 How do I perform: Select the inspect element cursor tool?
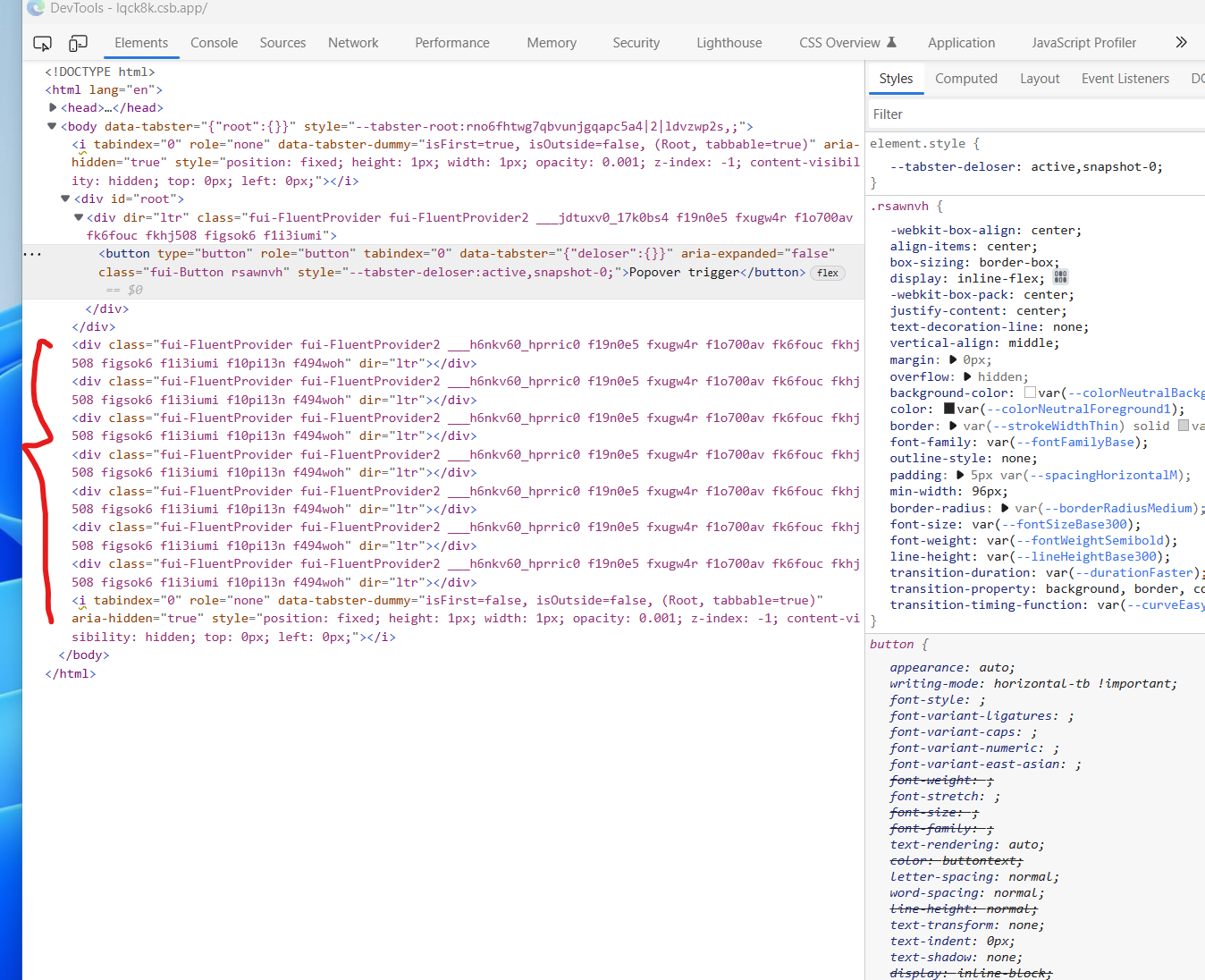tap(42, 42)
